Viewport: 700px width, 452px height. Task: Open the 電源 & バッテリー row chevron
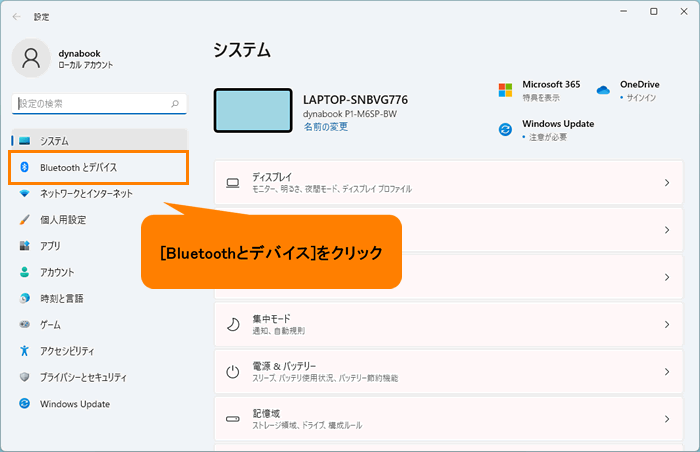667,372
